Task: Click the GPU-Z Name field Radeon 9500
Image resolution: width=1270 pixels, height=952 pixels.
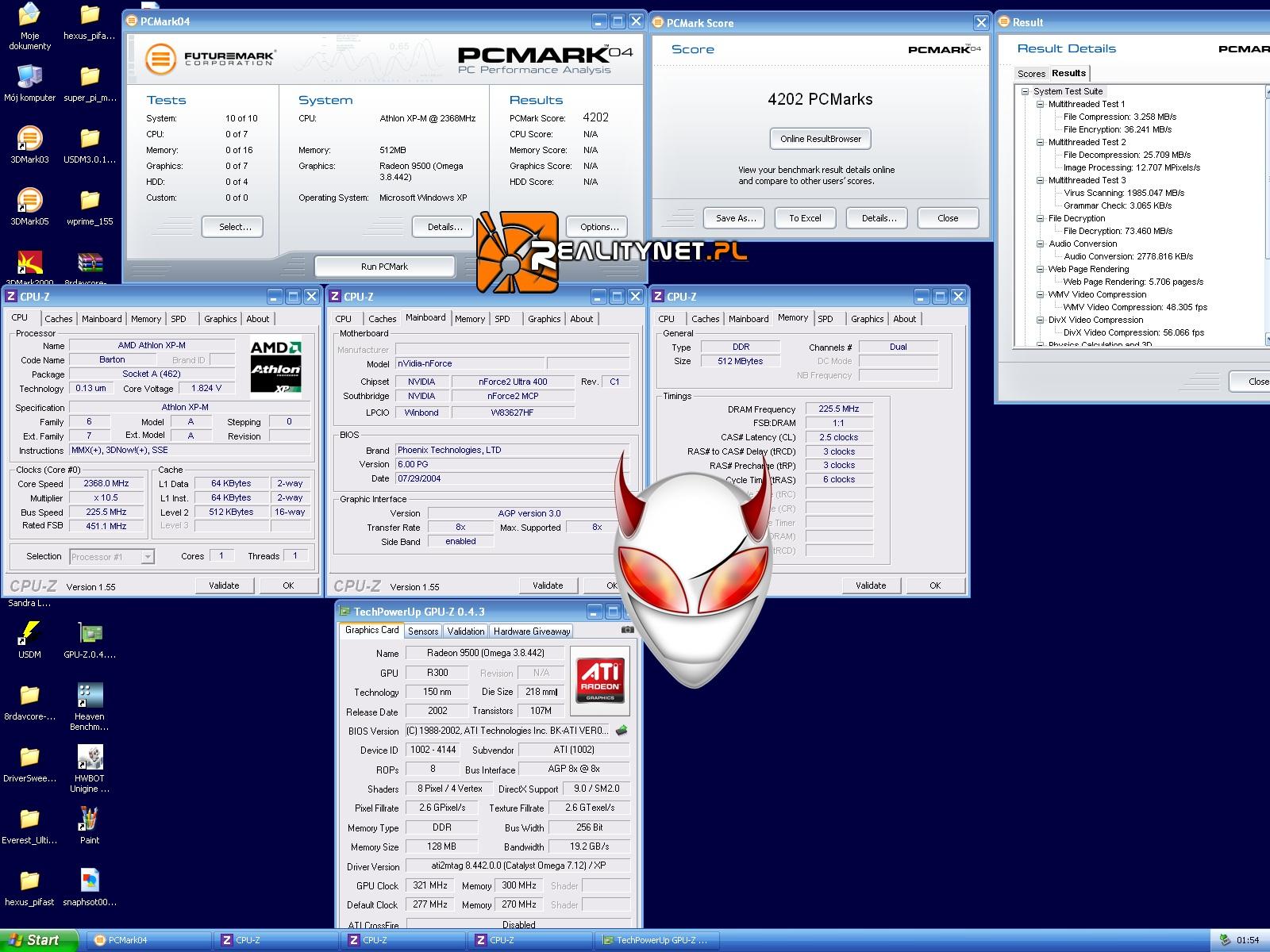Action: click(x=485, y=653)
